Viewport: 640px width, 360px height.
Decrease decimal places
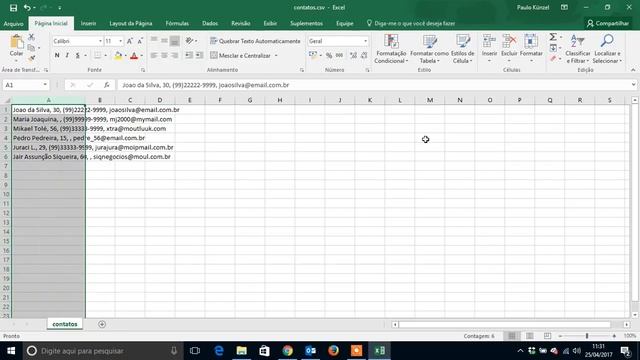tap(364, 56)
